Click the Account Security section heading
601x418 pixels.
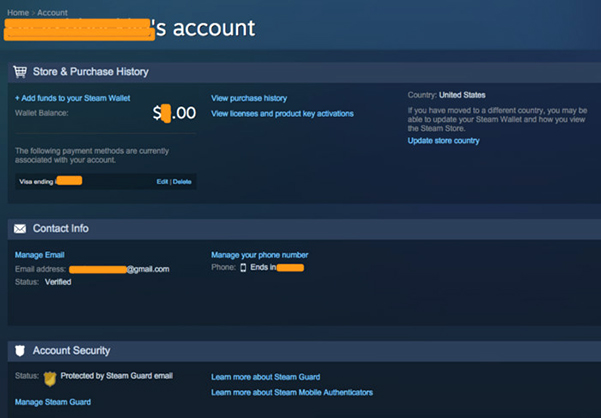(71, 351)
